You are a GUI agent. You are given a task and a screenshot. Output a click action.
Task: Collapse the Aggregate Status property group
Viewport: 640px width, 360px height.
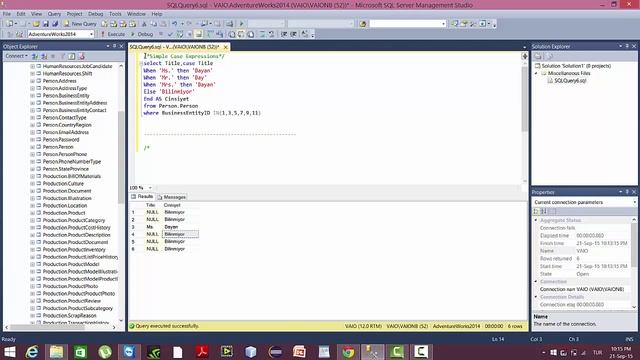(536, 220)
